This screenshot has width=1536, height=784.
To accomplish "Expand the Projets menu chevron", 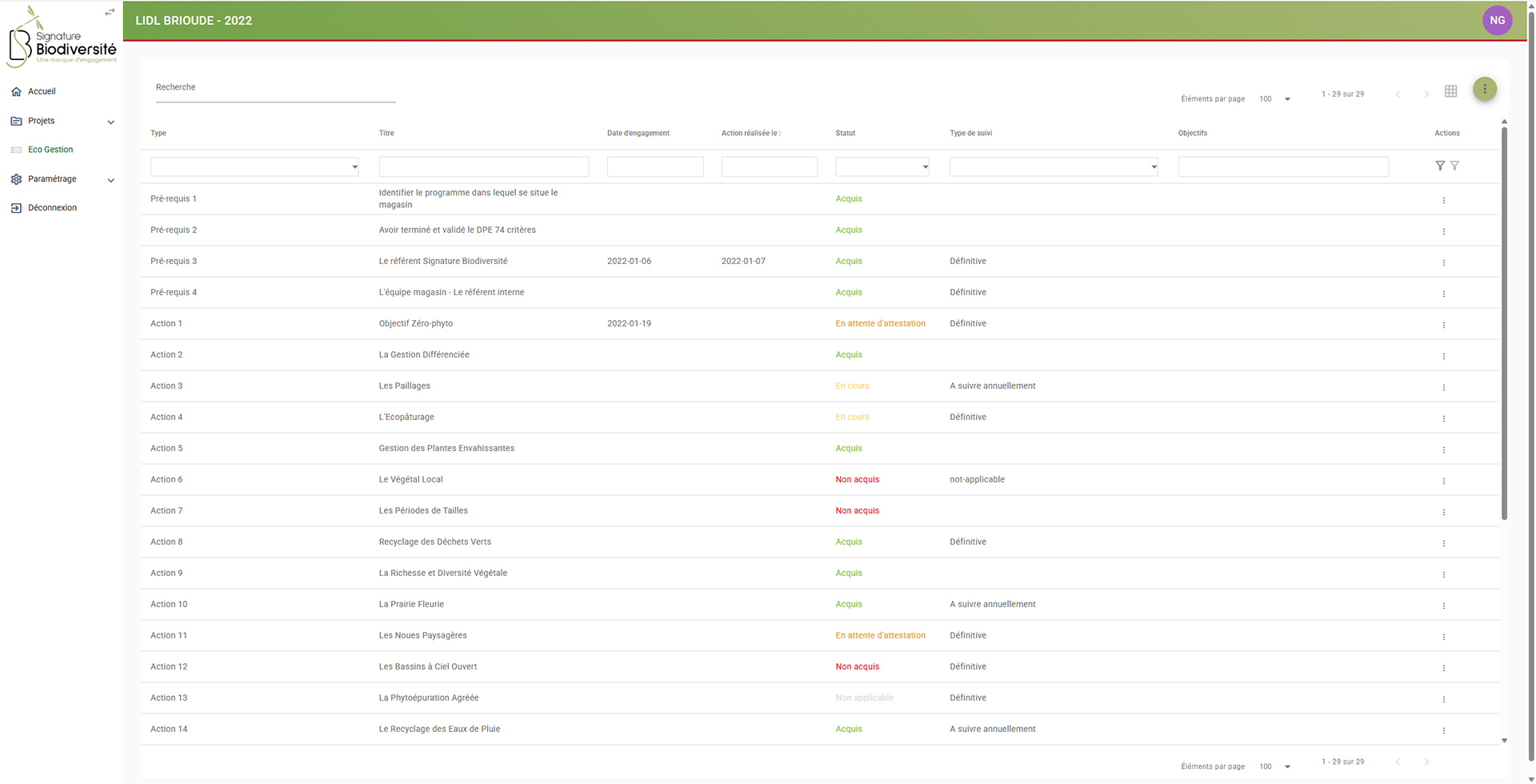I will (x=110, y=122).
